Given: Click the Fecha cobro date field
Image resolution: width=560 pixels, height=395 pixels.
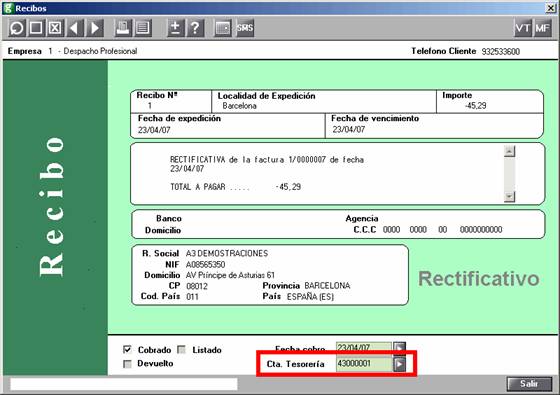Looking at the screenshot, I should (x=364, y=347).
